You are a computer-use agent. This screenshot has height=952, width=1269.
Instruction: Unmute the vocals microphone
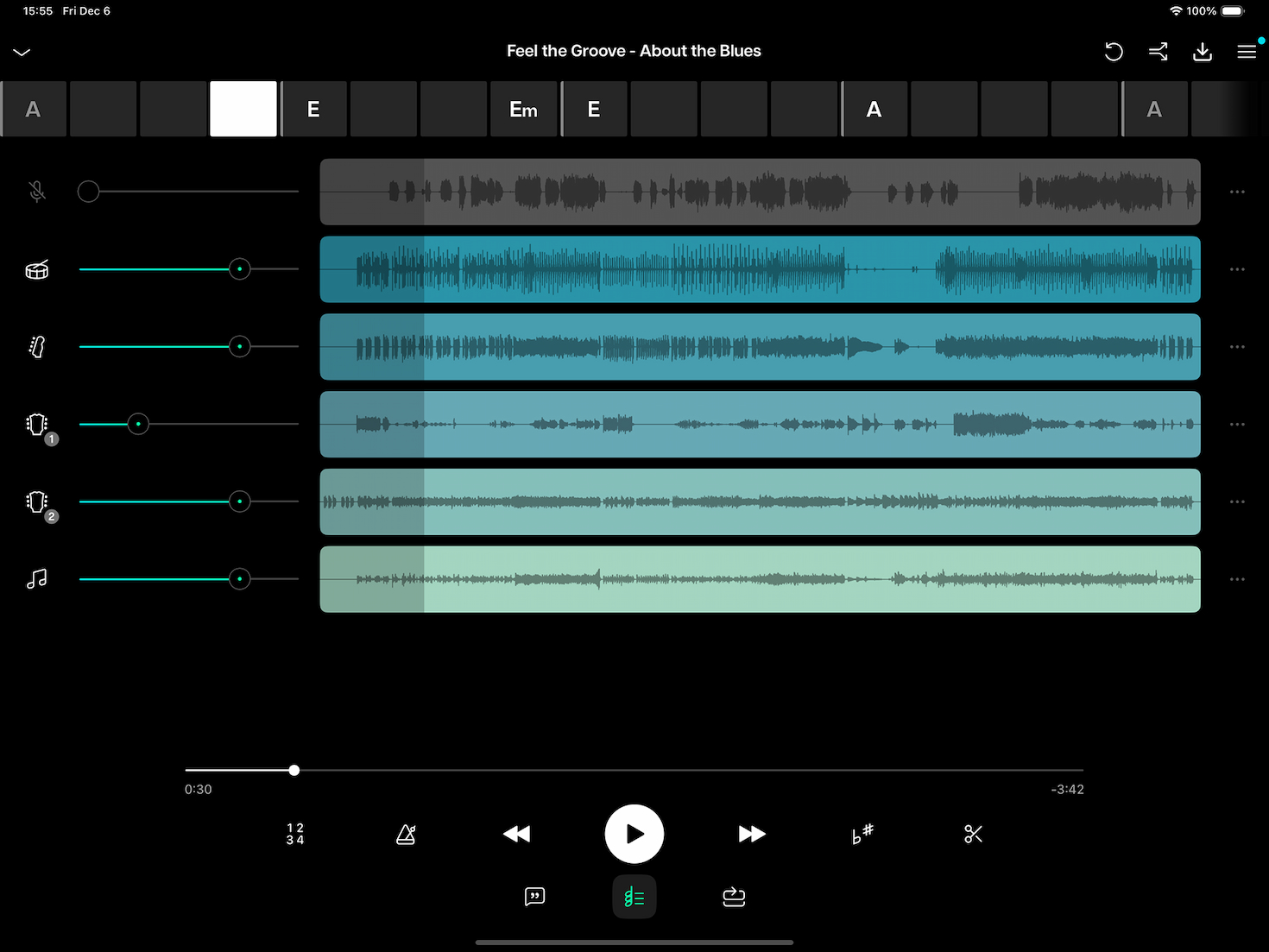pos(35,191)
